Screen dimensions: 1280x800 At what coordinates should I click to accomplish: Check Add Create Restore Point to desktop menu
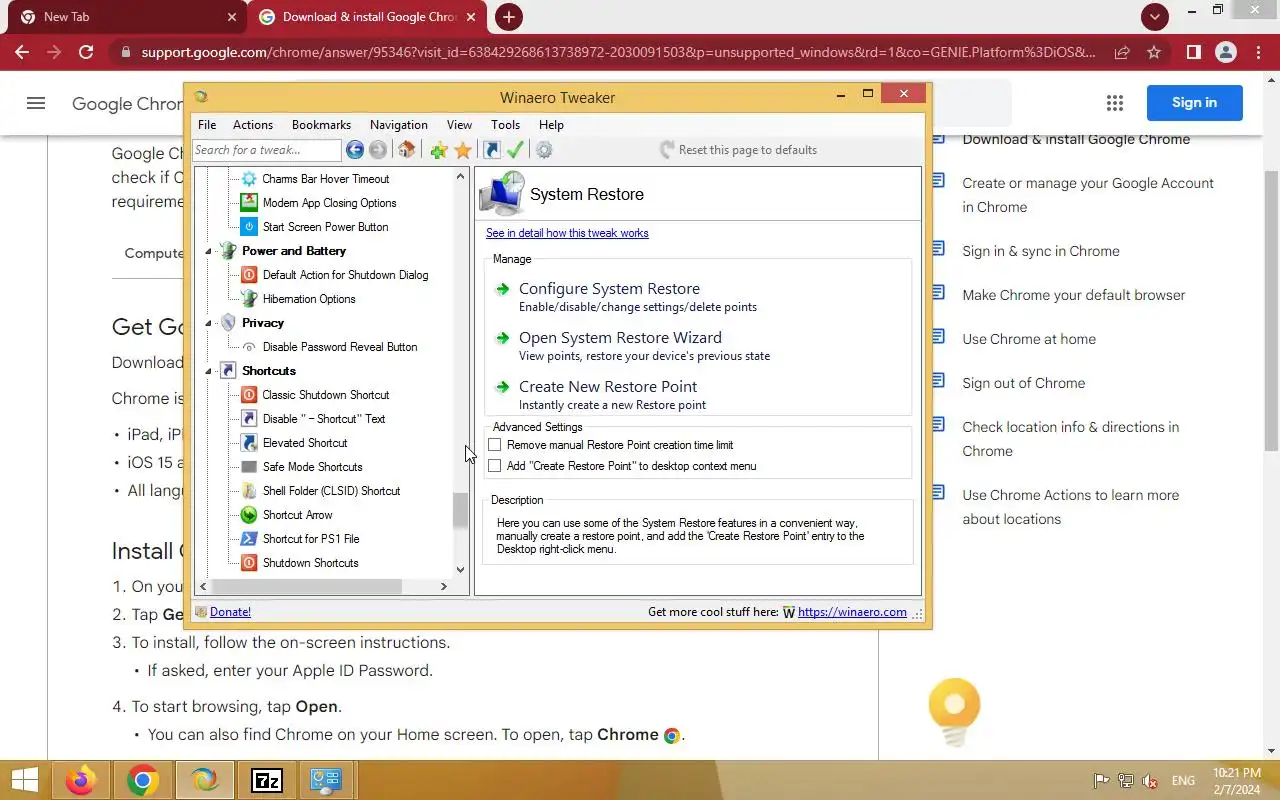tap(494, 466)
